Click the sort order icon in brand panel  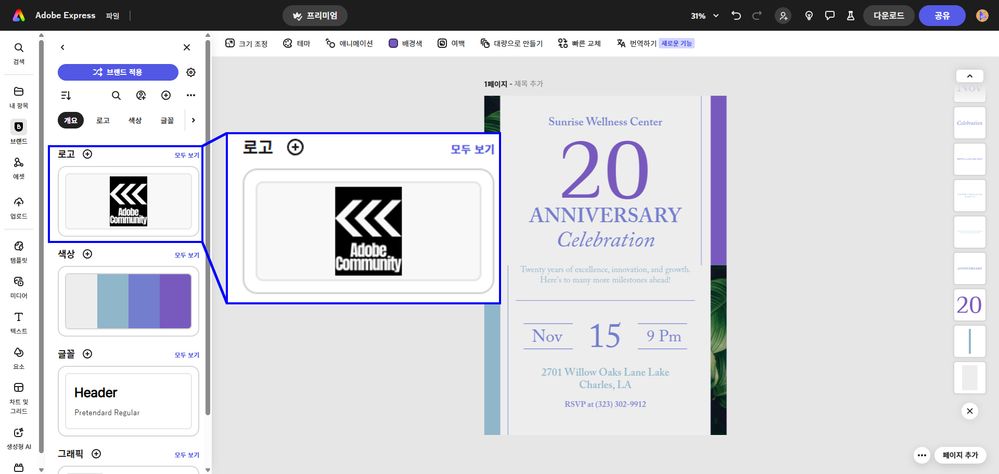[x=66, y=96]
